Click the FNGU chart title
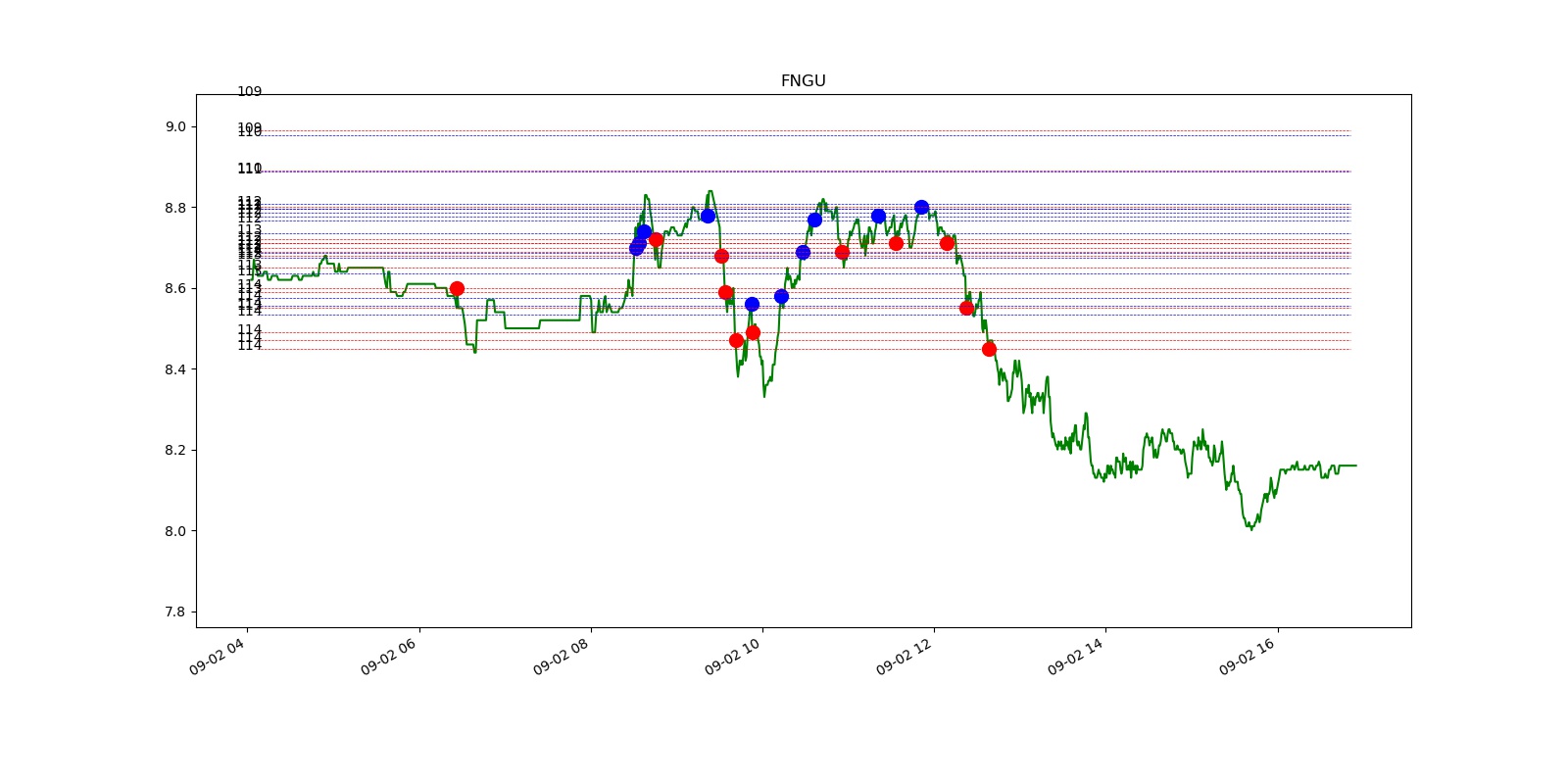 coord(803,81)
